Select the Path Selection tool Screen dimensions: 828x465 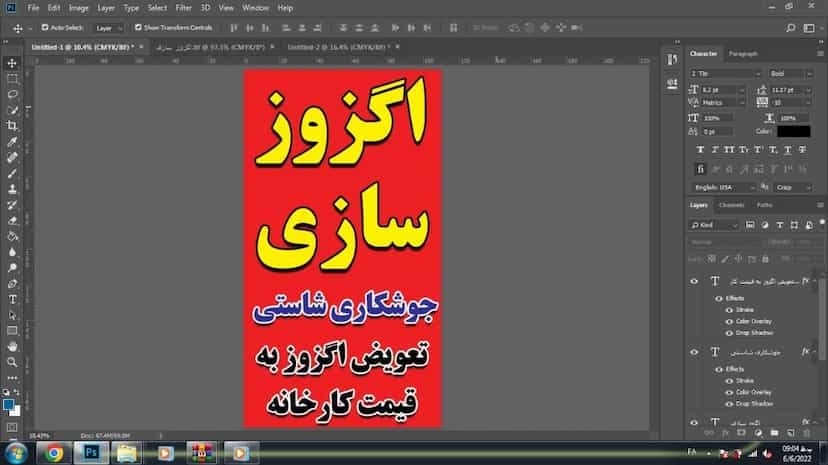point(12,315)
